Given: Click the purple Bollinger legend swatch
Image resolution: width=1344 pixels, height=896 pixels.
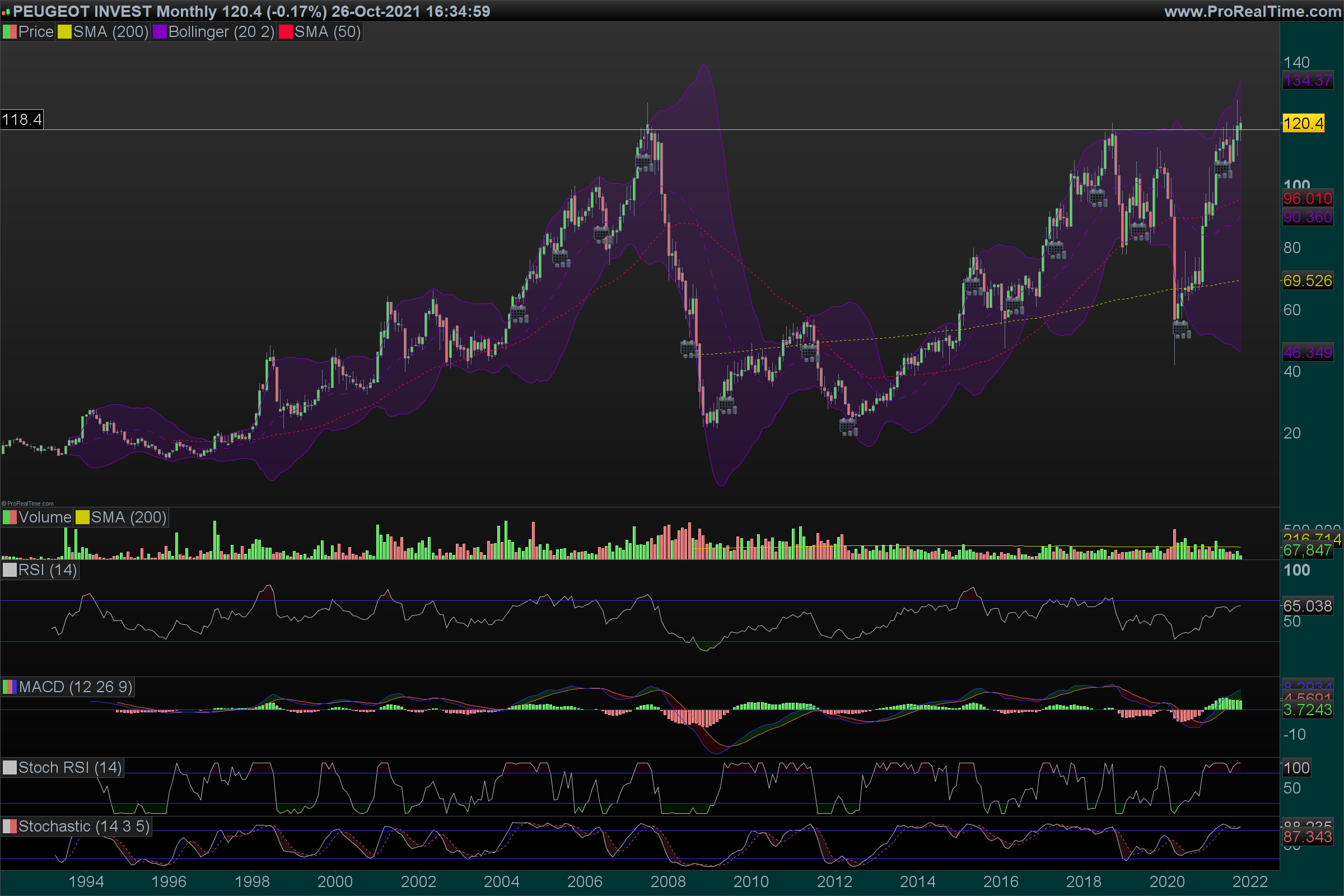Looking at the screenshot, I should click(x=160, y=32).
